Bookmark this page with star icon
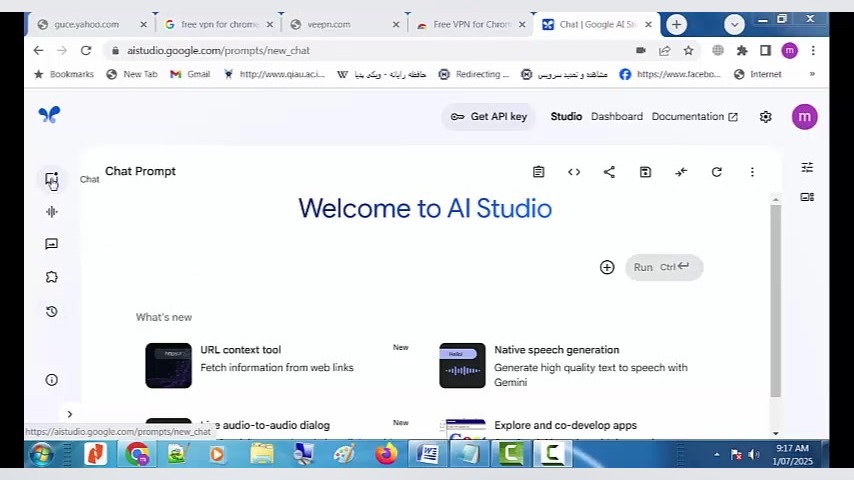 (688, 51)
